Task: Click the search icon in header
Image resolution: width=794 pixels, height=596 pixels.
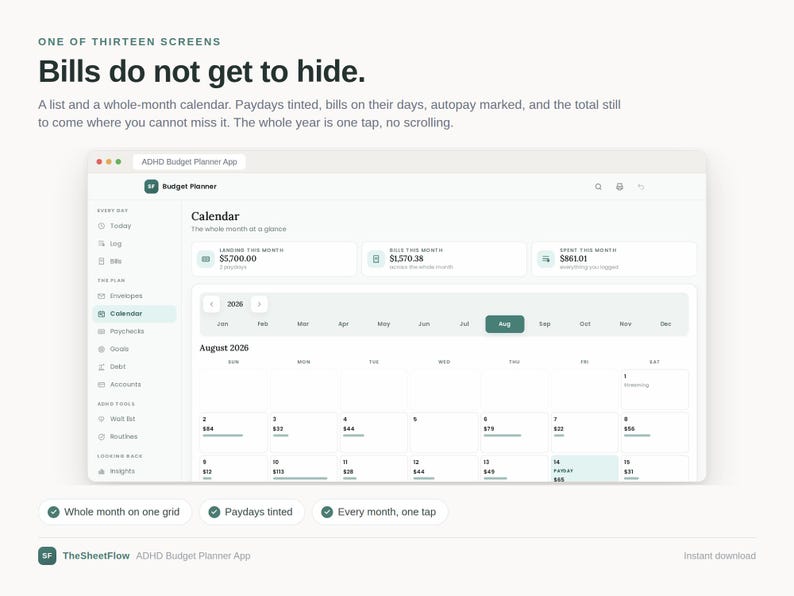Action: (598, 186)
